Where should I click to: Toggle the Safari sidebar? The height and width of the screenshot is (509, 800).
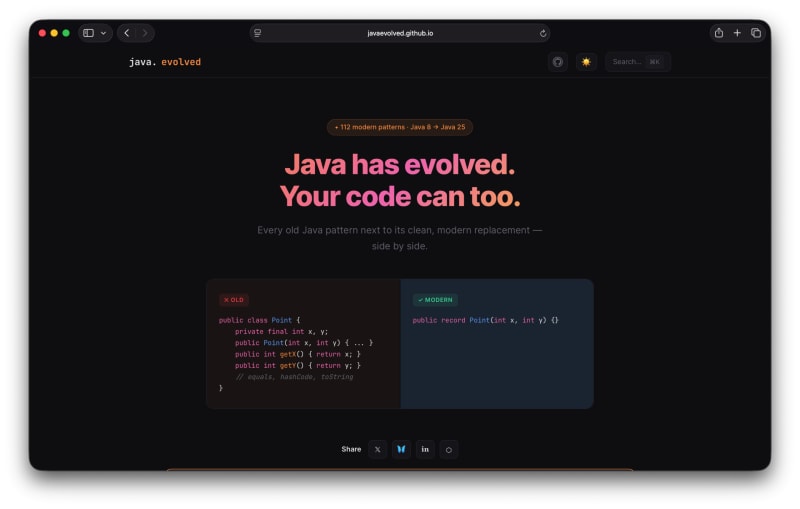point(89,33)
